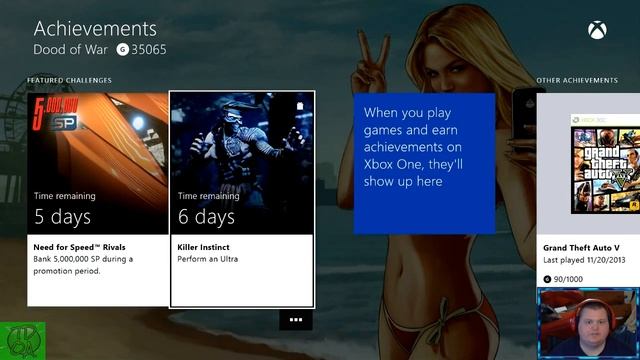Click 'Last played 11/20/2013' text
Screen dimensions: 640x360
pos(584,260)
